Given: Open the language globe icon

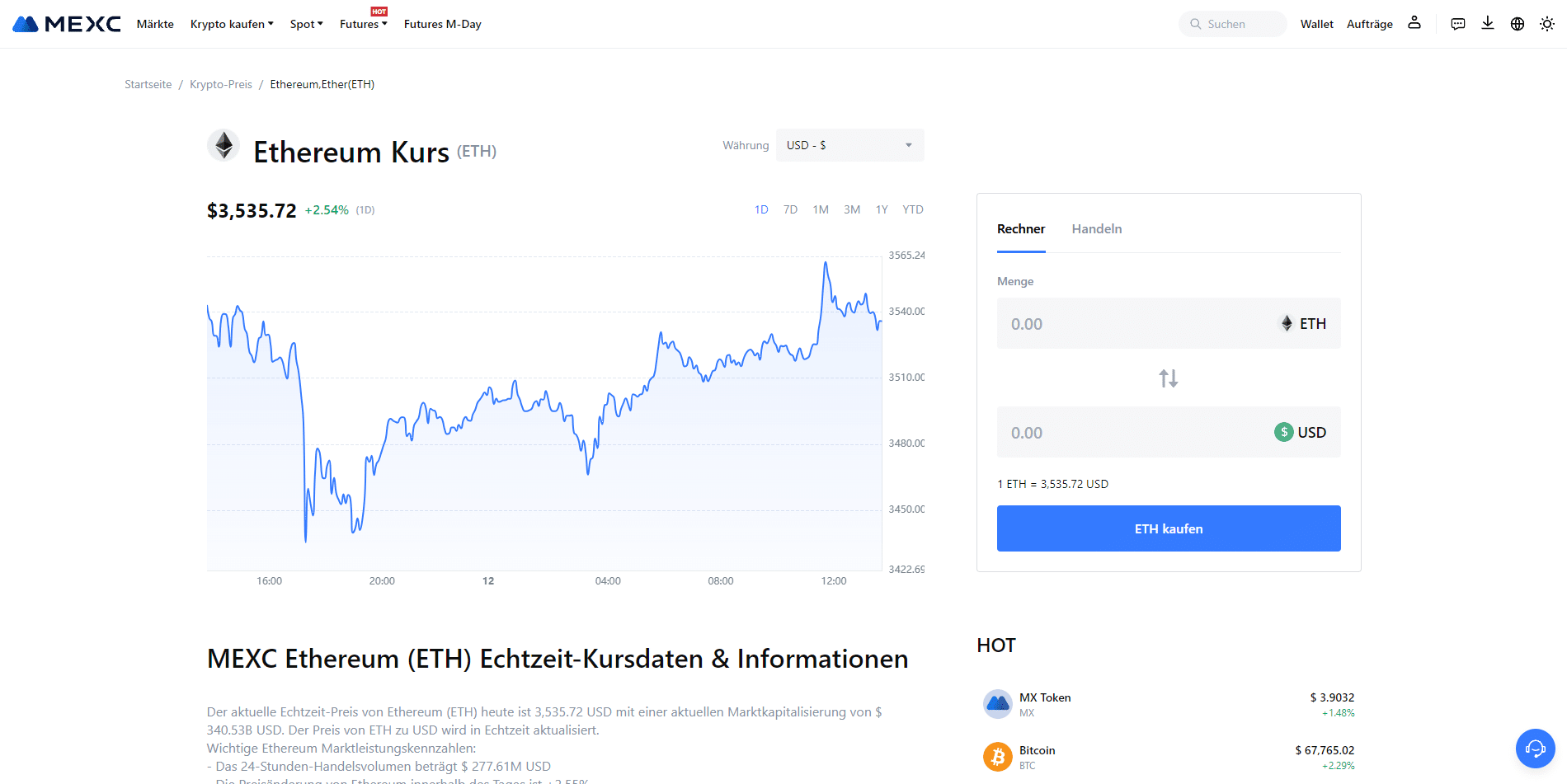Looking at the screenshot, I should pyautogui.click(x=1518, y=24).
